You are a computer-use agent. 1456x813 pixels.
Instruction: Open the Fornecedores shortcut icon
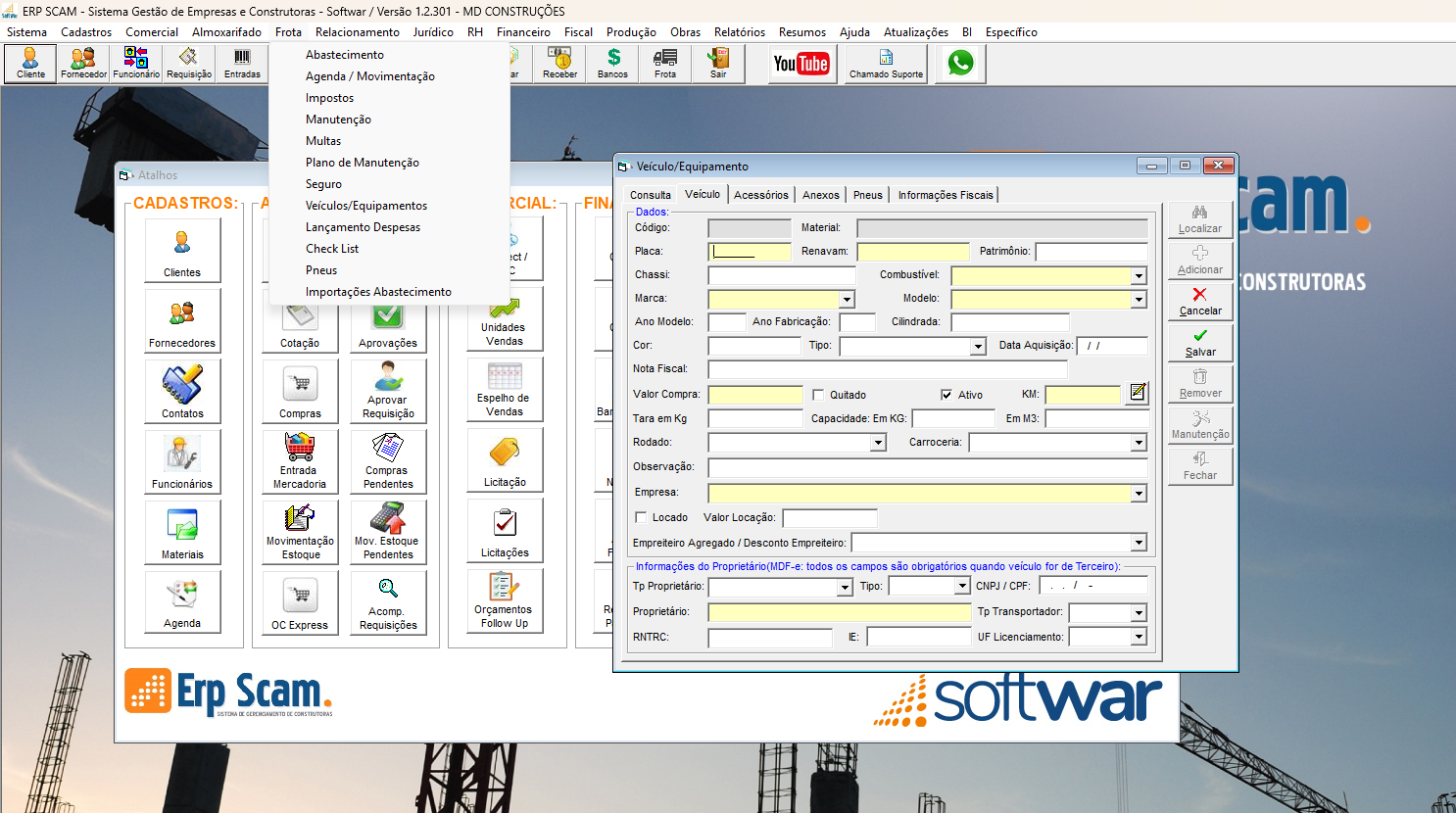(182, 320)
